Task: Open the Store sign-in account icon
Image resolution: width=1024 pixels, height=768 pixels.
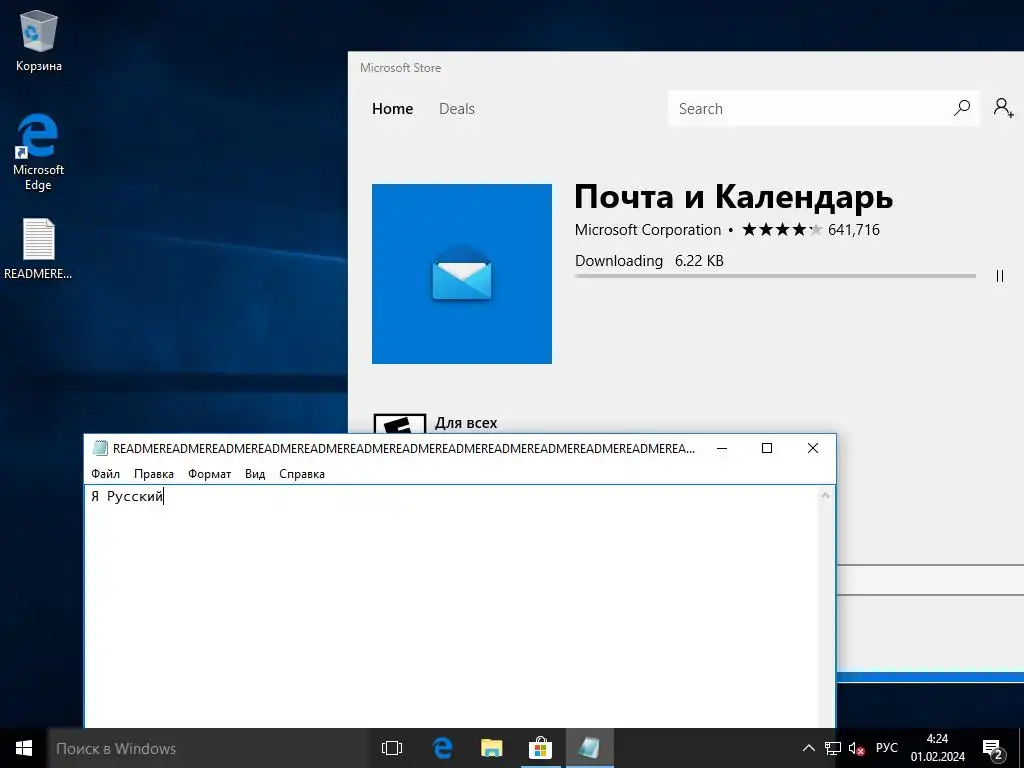Action: click(x=1003, y=108)
